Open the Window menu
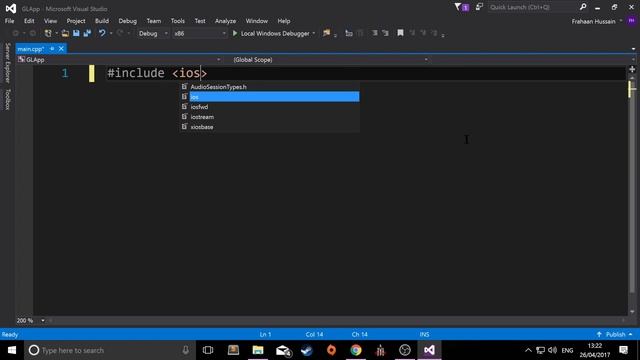Screen dimensions: 640x360 [256, 21]
